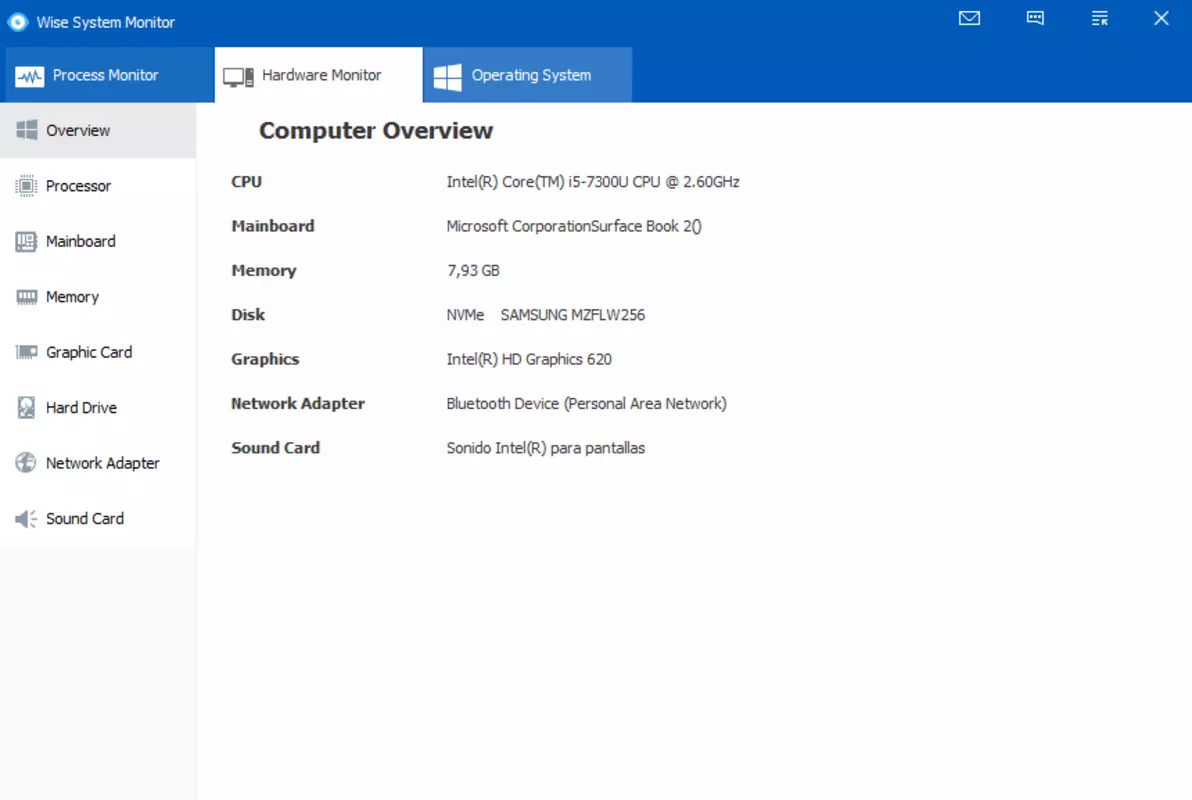
Task: Click the Process Monitor waveform icon
Action: click(x=30, y=76)
